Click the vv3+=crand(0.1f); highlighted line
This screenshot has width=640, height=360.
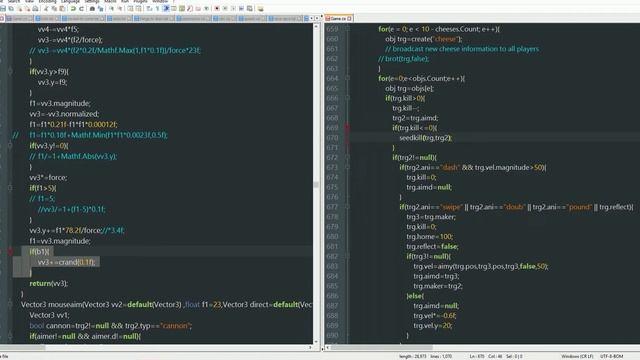[x=66, y=262]
